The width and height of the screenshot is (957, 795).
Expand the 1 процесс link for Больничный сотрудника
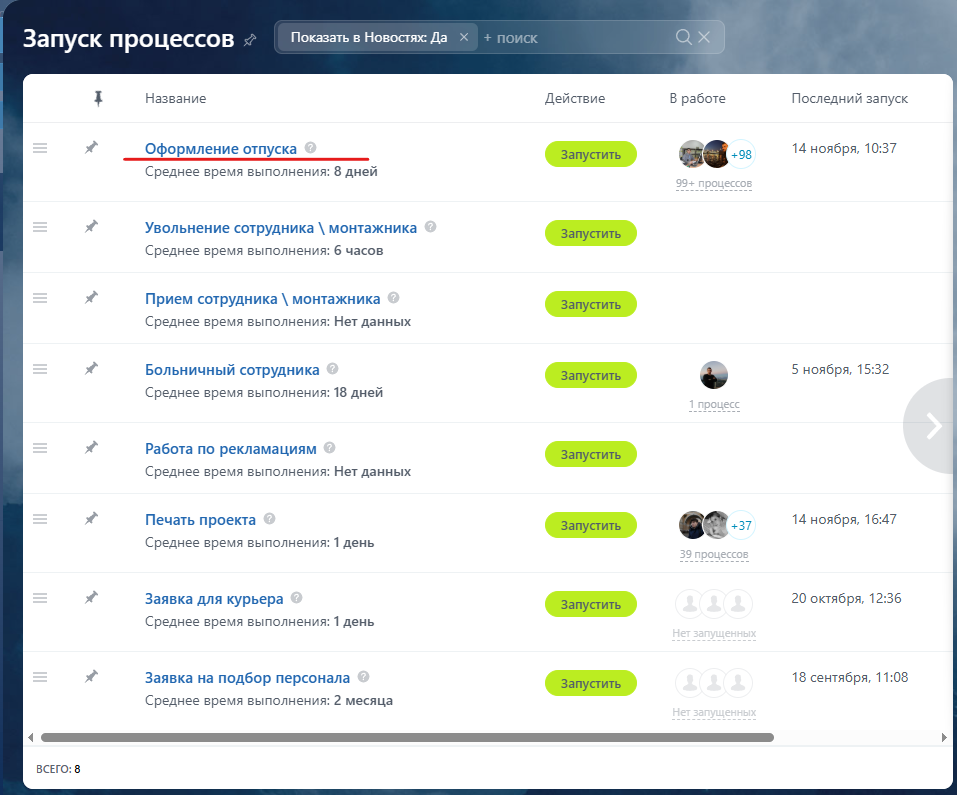713,405
